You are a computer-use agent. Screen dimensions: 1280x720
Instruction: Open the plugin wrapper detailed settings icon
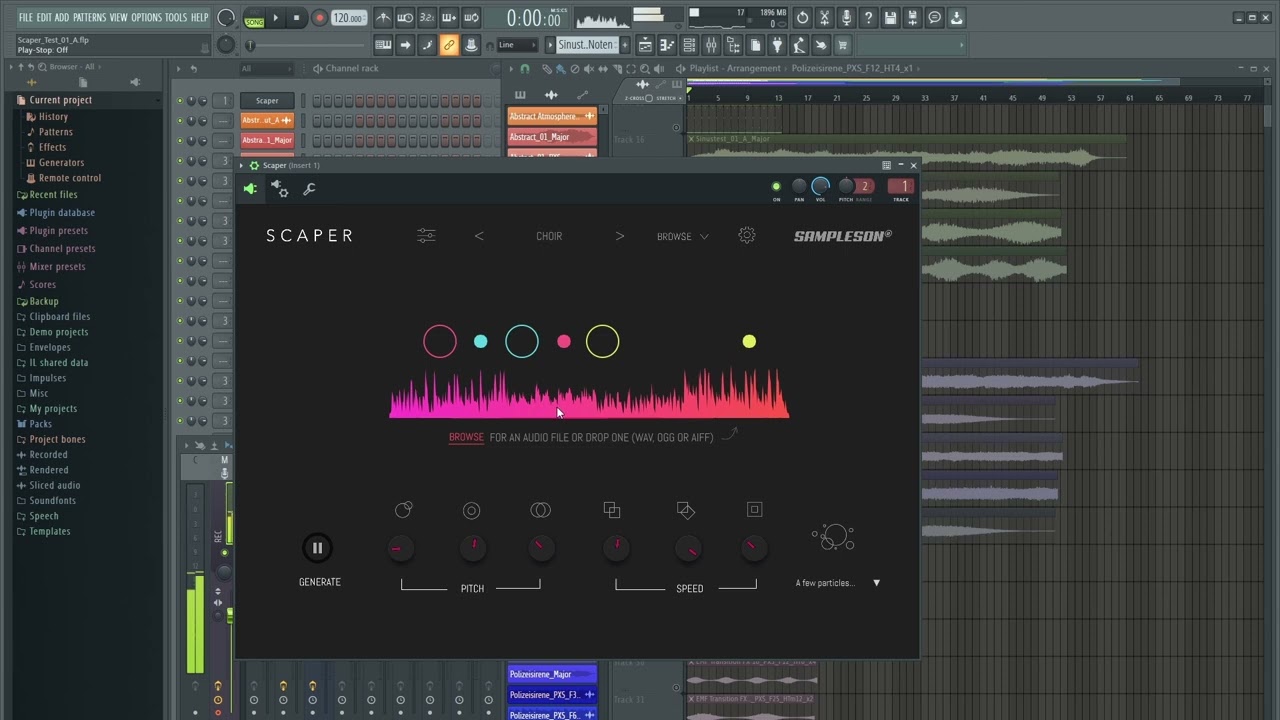point(280,189)
